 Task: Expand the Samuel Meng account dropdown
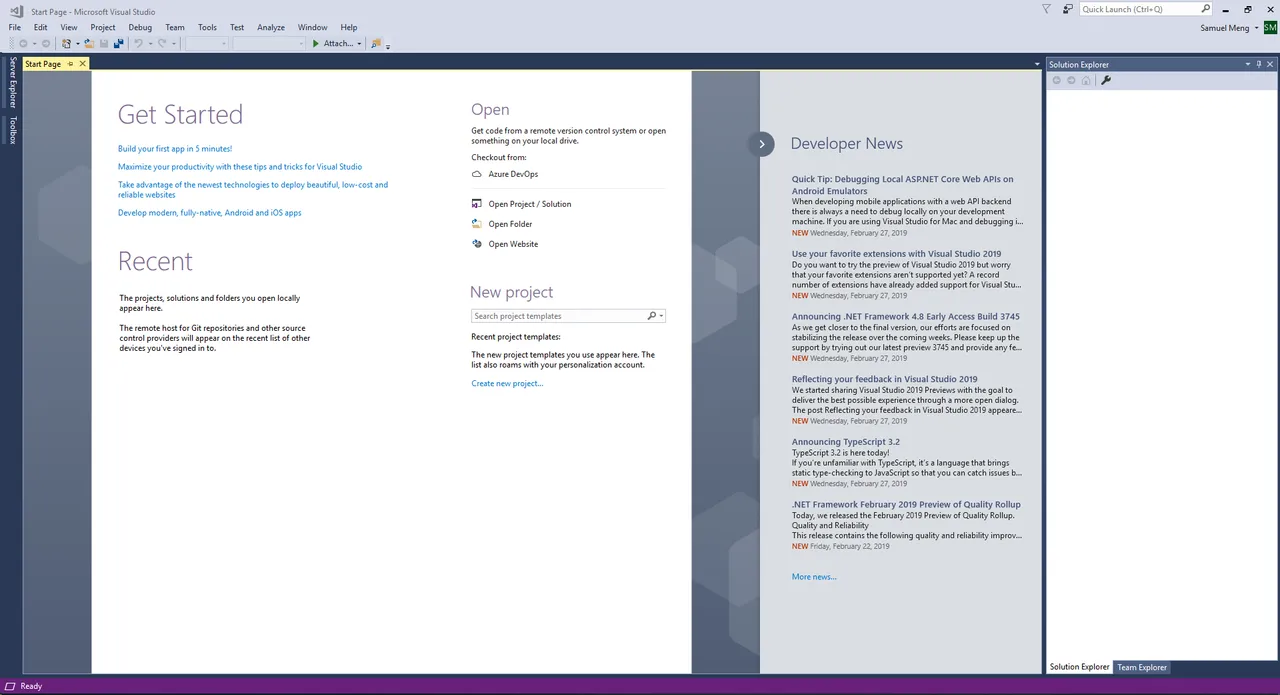[1255, 28]
